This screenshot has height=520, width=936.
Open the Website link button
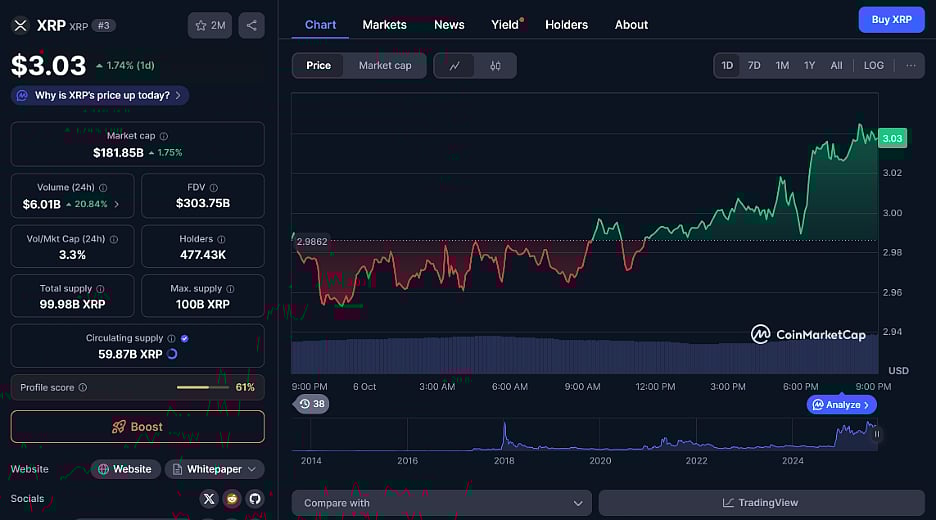click(x=125, y=469)
